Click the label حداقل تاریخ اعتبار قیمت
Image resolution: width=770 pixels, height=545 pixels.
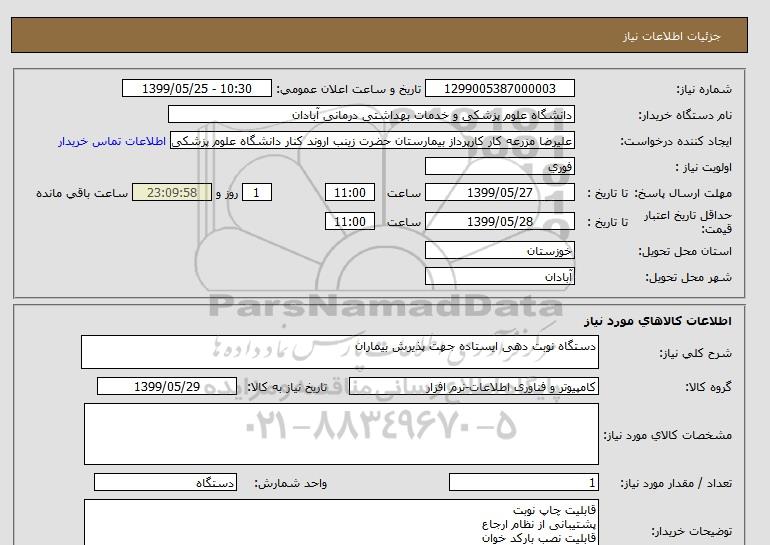click(x=688, y=222)
